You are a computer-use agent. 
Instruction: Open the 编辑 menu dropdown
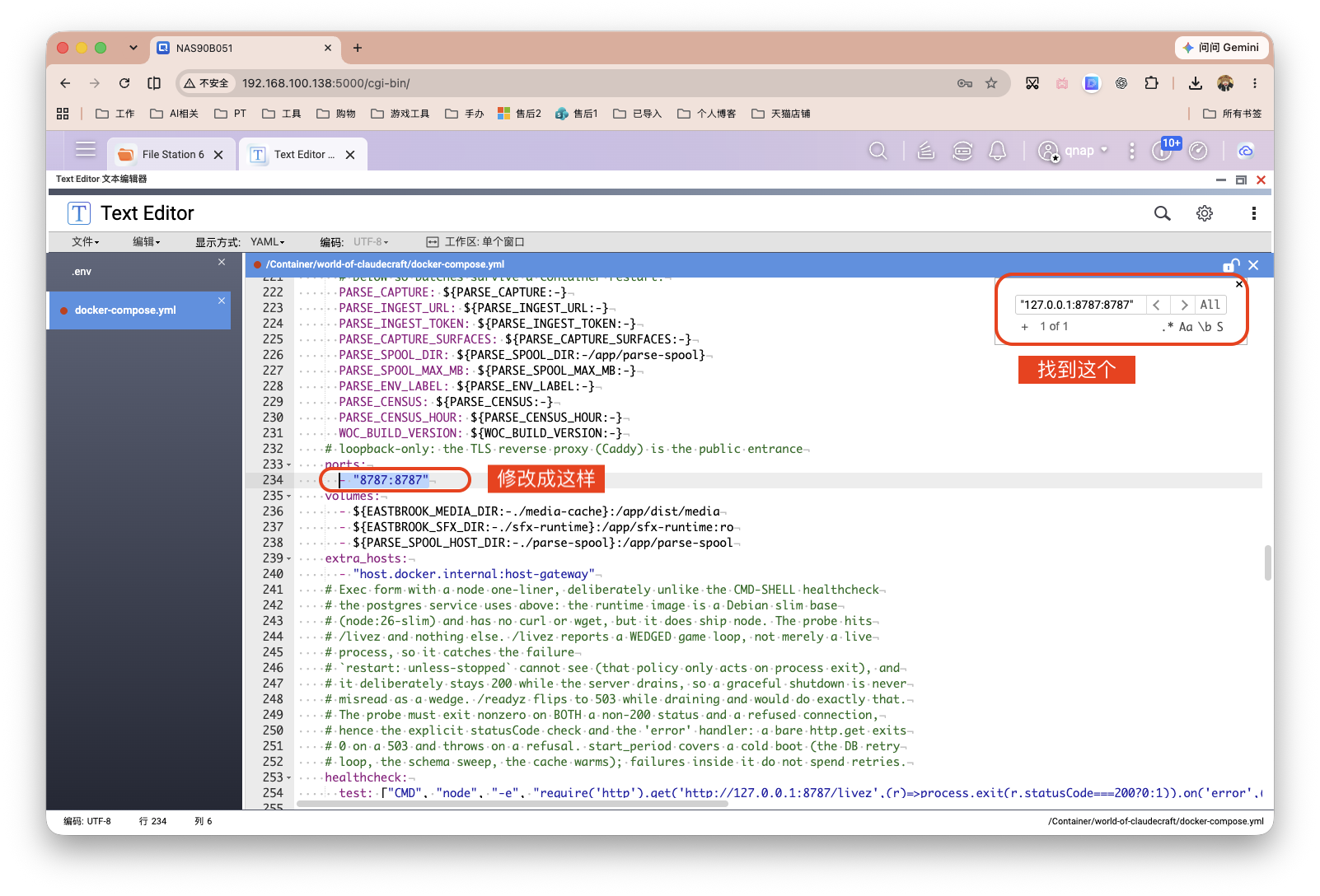(x=147, y=242)
